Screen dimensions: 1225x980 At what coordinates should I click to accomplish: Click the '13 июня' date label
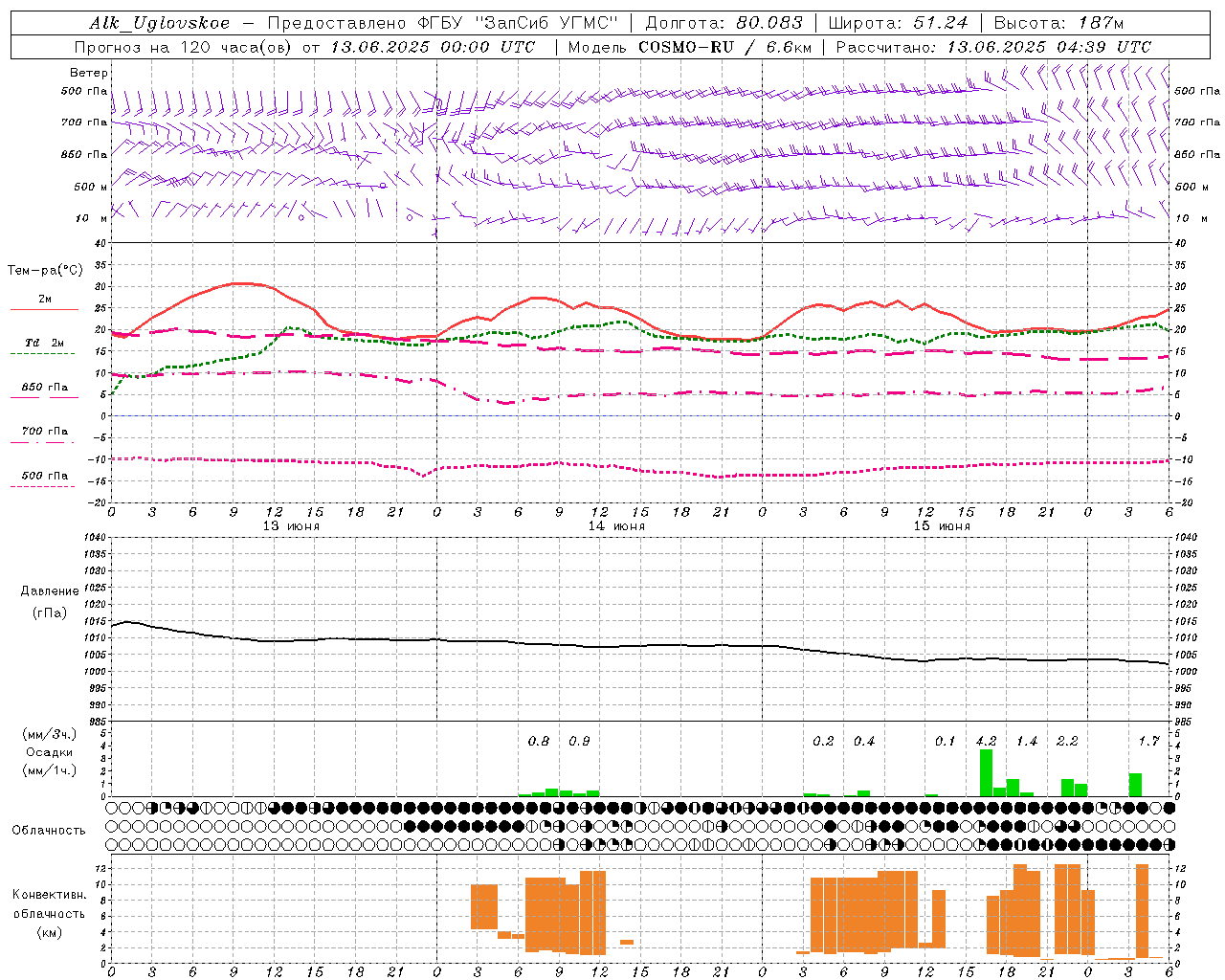tap(291, 526)
